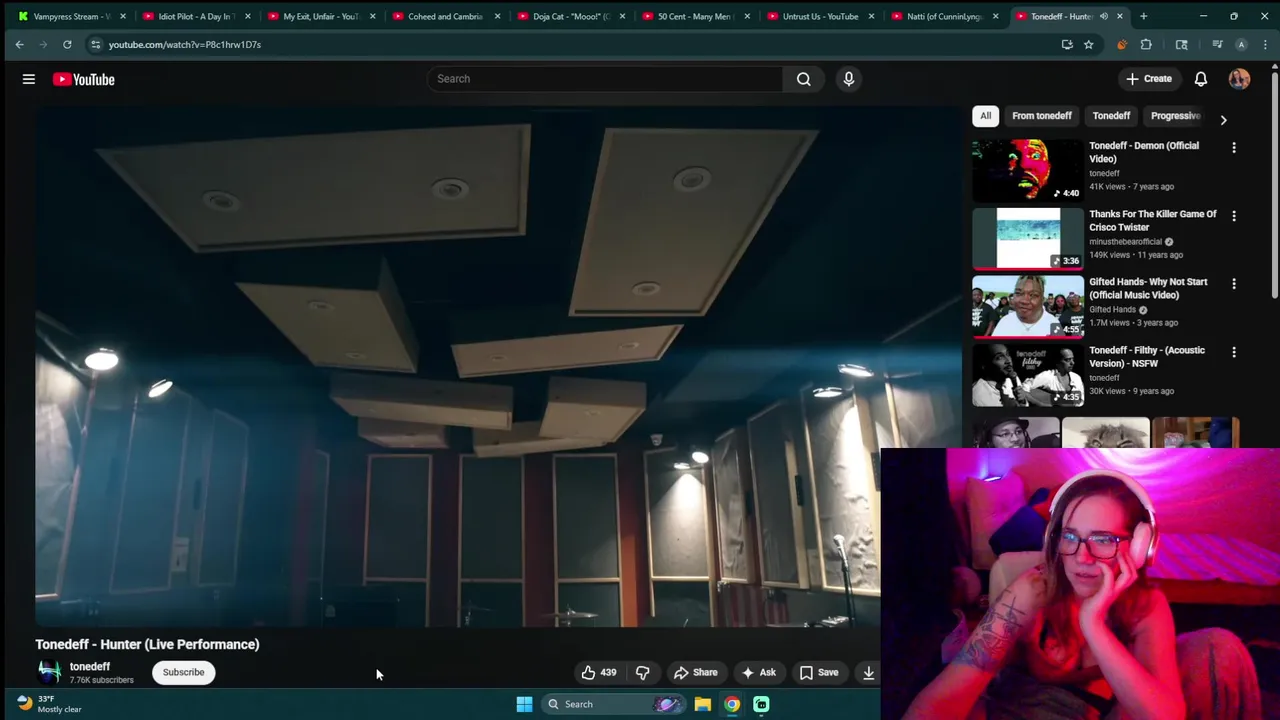Select the From tonedeff filter chip

1041,116
